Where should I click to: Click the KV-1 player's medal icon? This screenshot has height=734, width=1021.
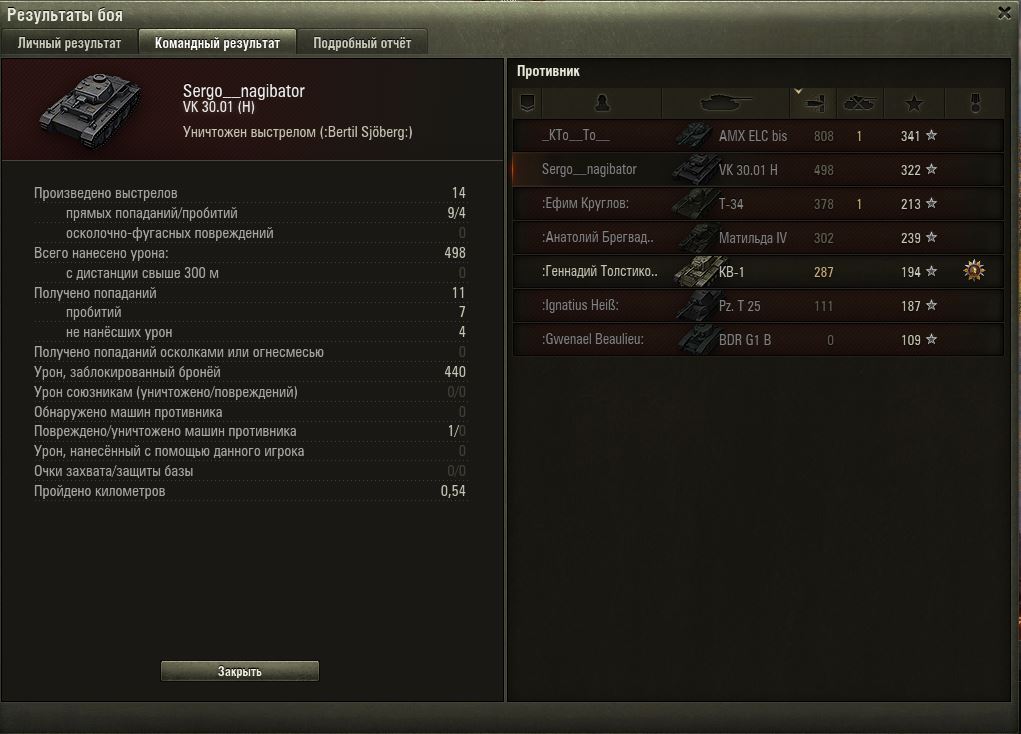[x=974, y=270]
